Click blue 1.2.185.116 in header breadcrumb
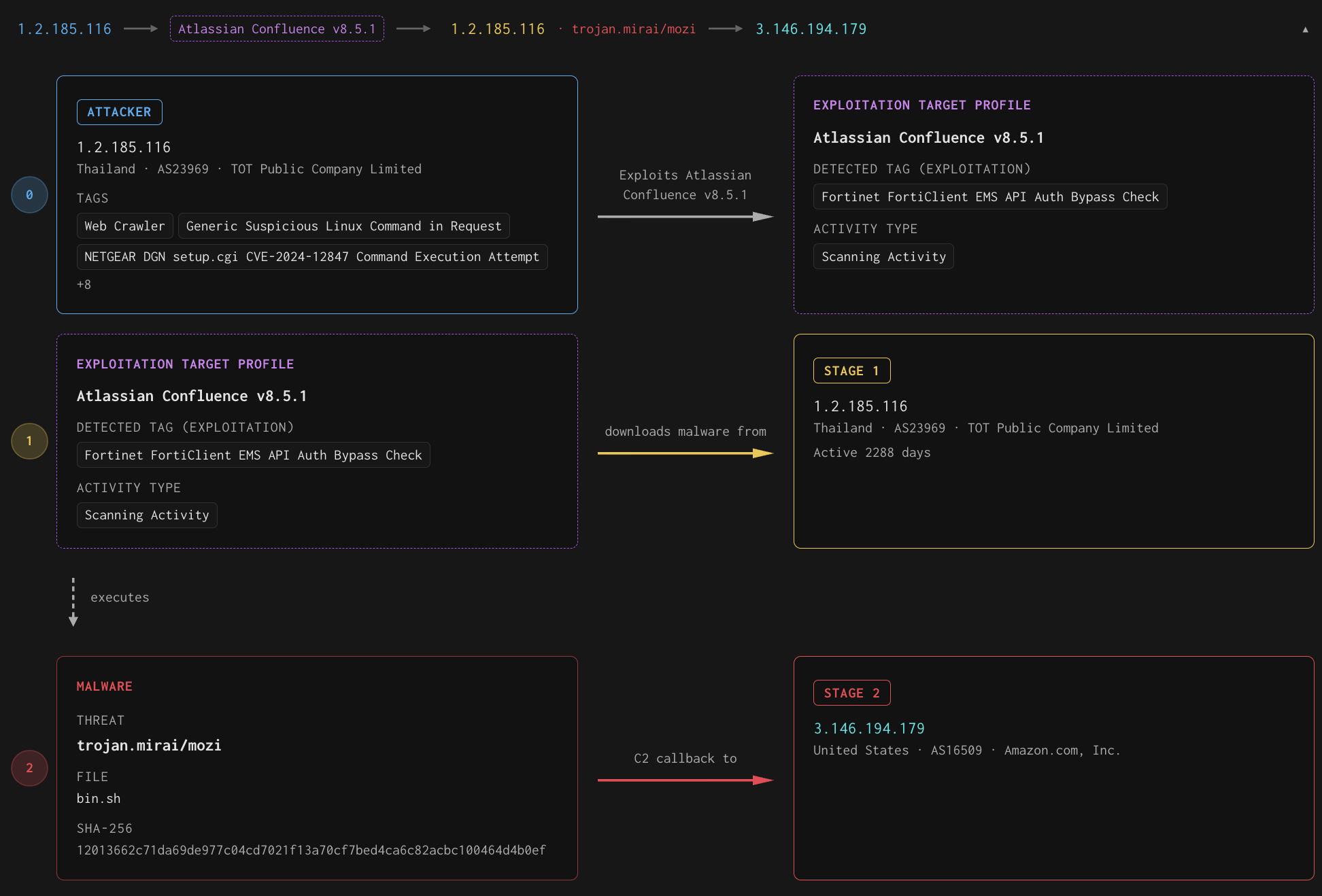 coord(65,29)
